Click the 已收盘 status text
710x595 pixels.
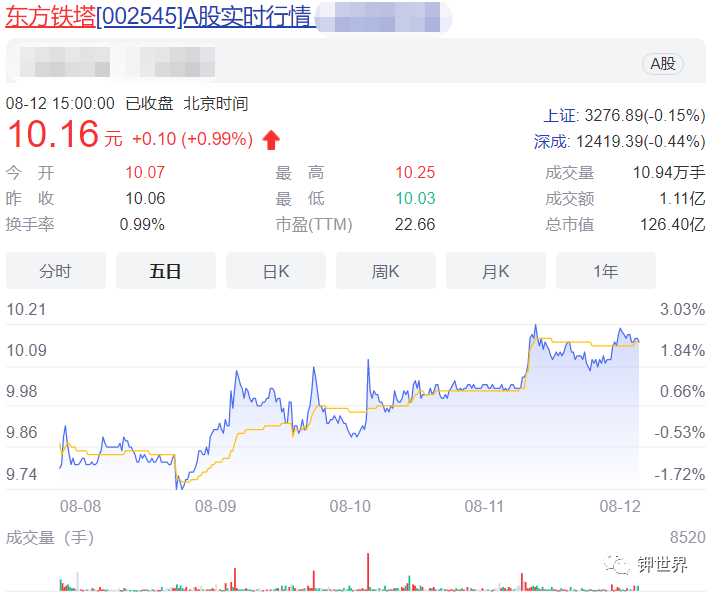tap(149, 104)
